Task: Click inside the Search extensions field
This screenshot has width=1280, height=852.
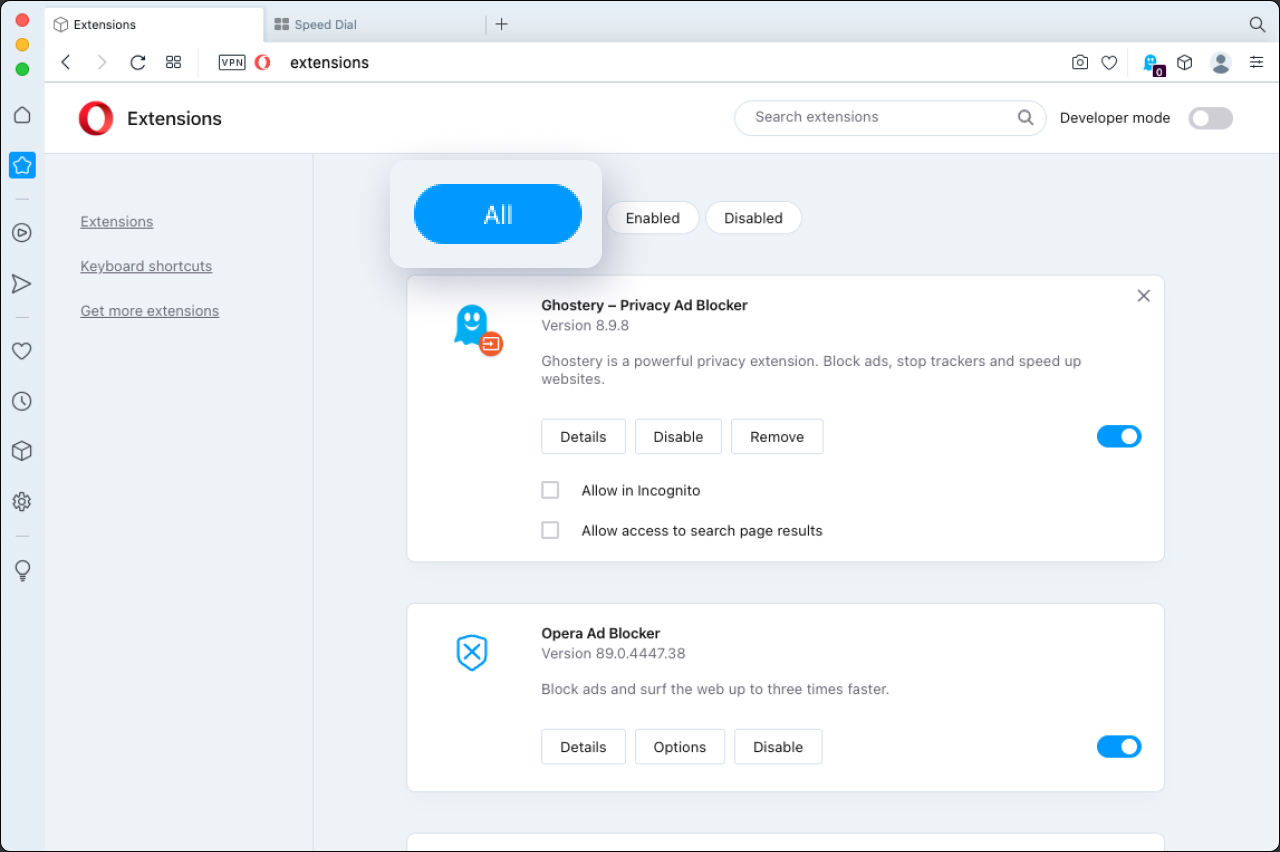Action: (x=880, y=117)
